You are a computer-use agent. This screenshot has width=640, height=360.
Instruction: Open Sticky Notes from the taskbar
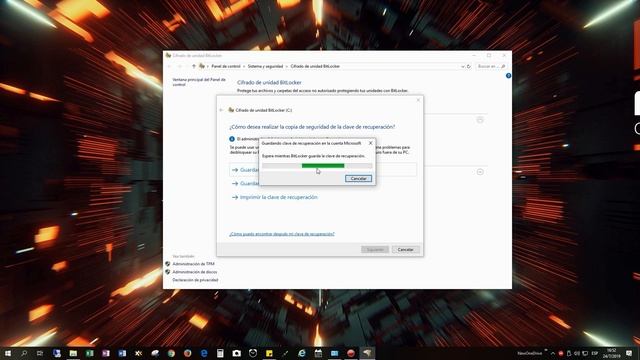coord(269,353)
